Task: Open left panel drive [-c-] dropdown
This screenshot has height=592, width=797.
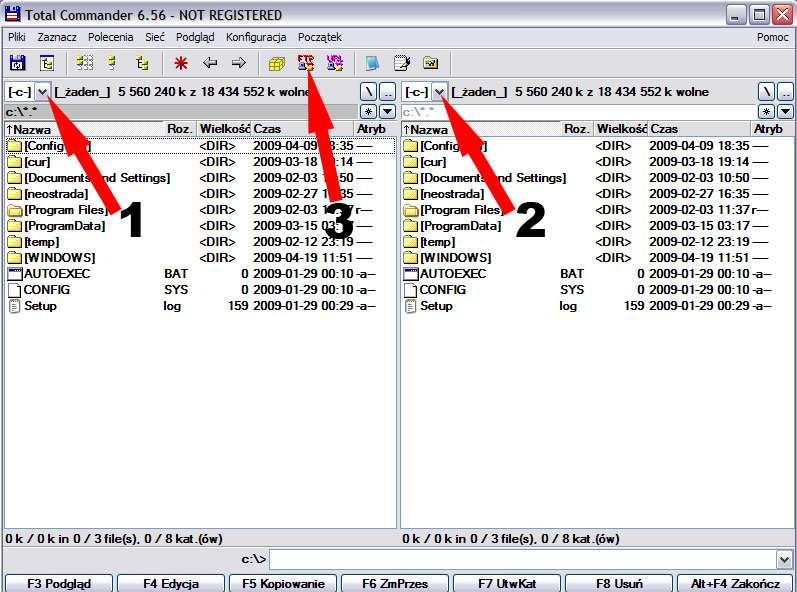Action: point(43,92)
